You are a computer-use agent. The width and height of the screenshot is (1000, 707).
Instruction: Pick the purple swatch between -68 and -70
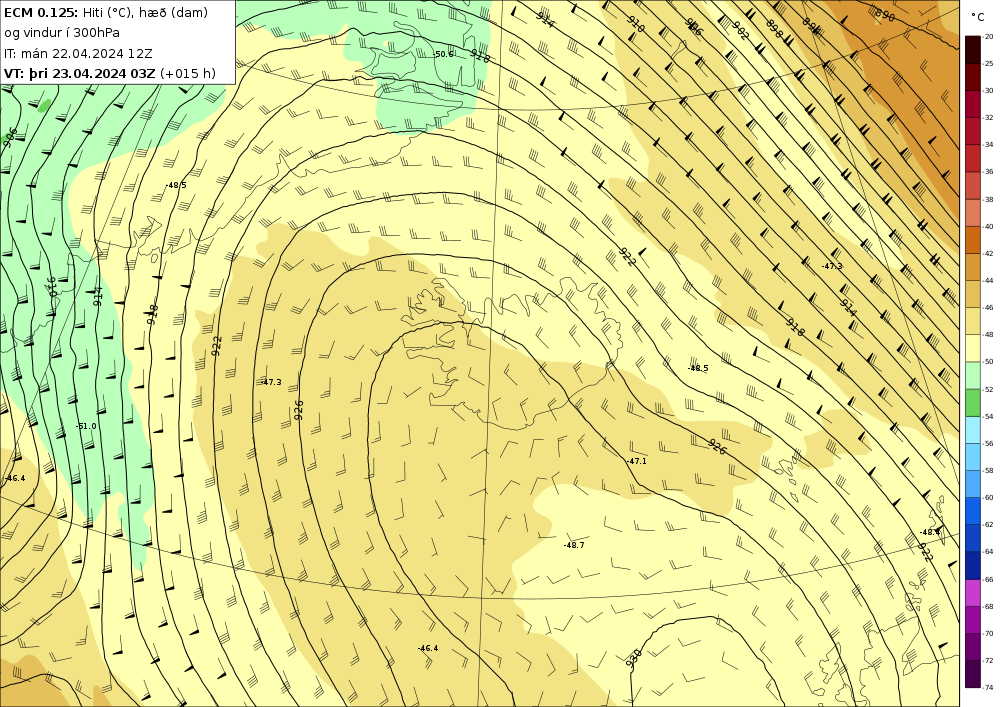pos(973,620)
